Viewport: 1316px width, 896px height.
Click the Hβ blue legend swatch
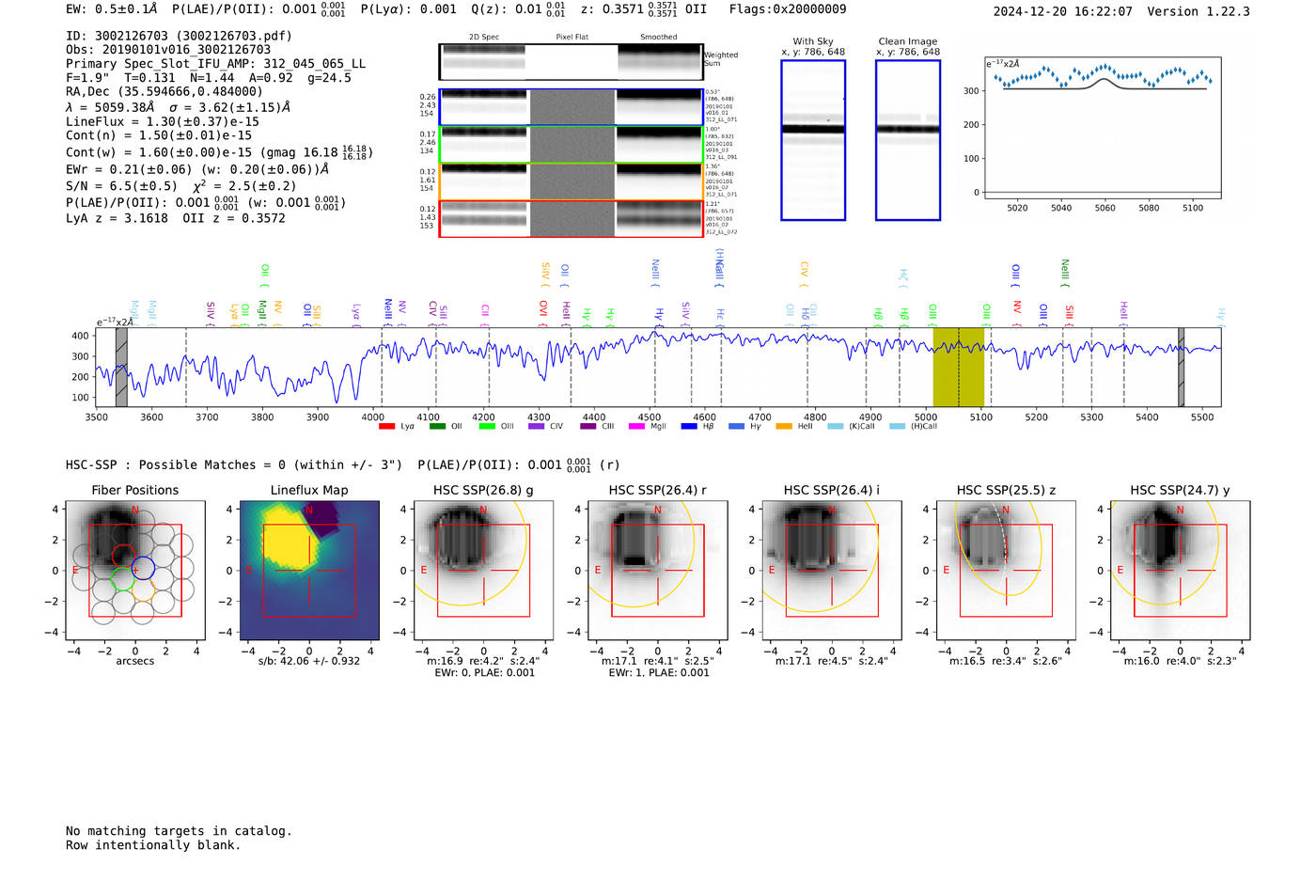coord(689,427)
